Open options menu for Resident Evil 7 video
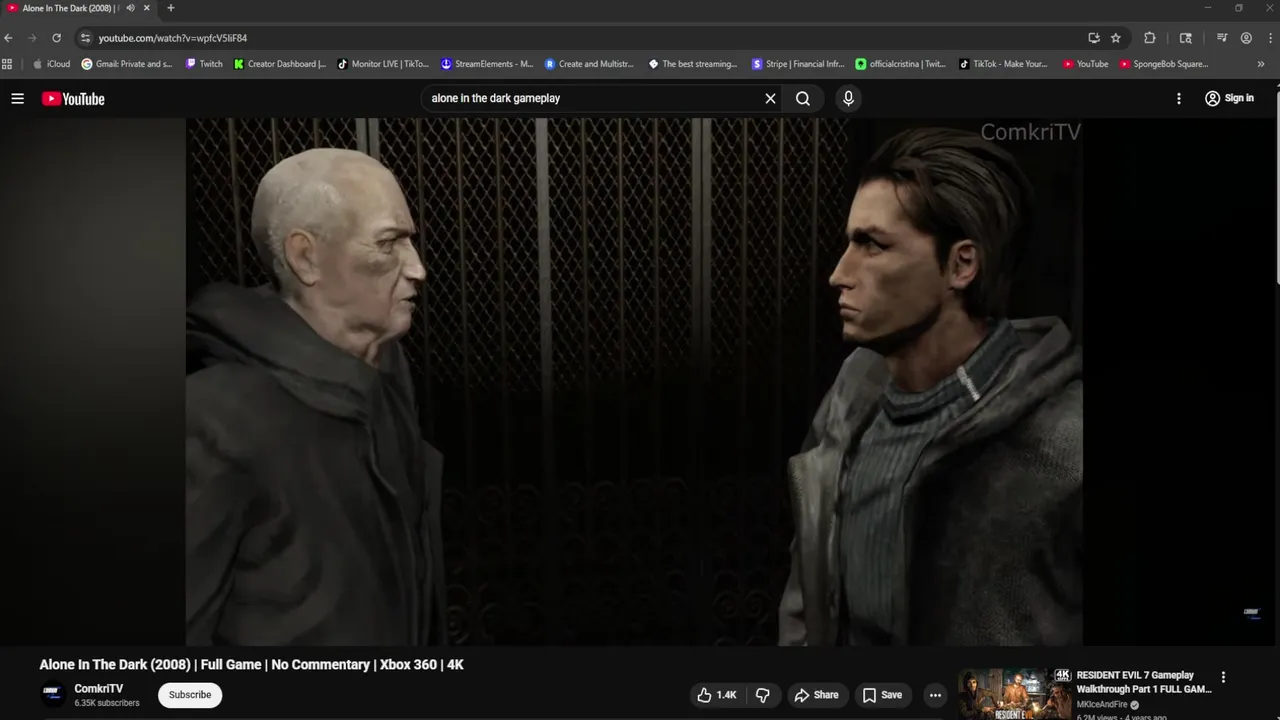 click(1222, 677)
